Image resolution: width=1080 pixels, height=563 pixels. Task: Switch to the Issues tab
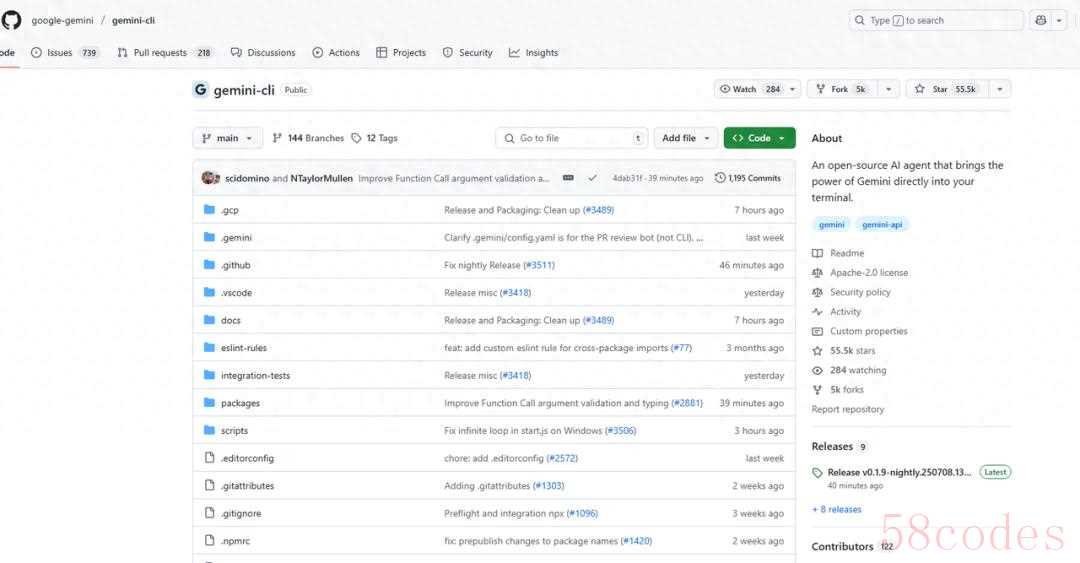65,52
